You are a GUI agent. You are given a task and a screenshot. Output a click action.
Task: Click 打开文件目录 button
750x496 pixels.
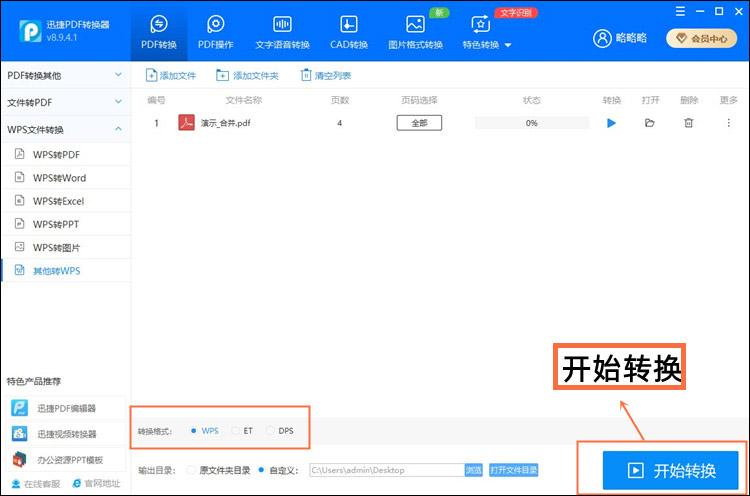513,470
